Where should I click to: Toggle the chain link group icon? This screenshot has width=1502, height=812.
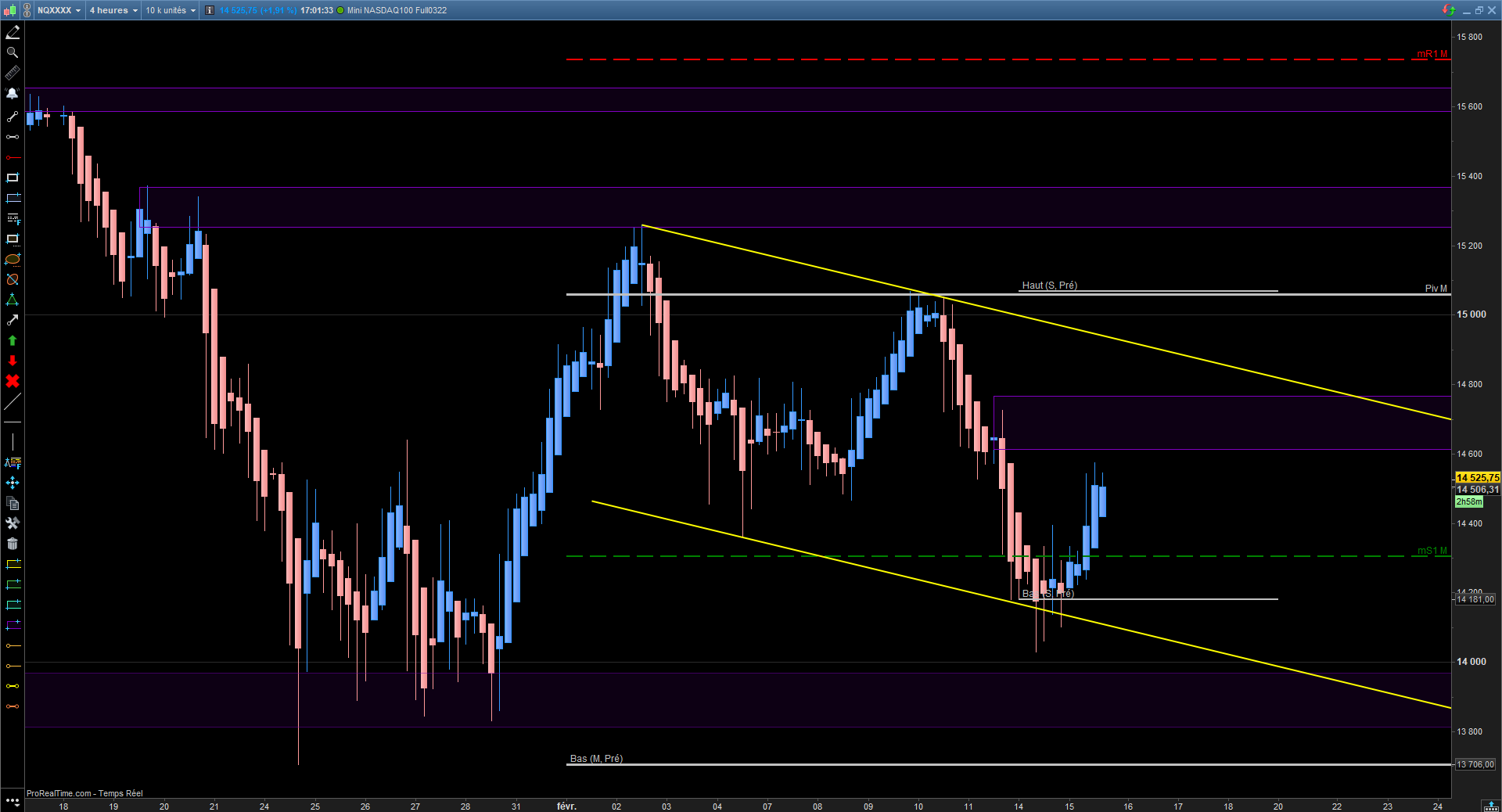pyautogui.click(x=27, y=10)
